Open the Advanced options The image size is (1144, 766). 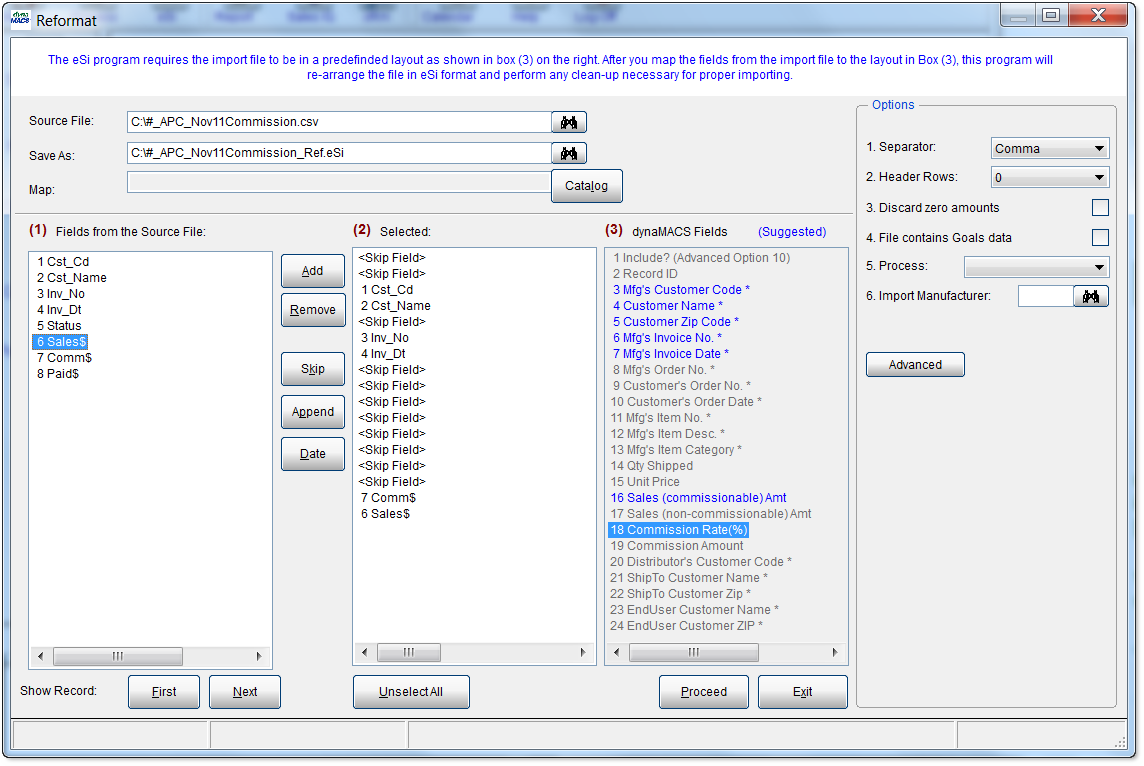pyautogui.click(x=915, y=365)
